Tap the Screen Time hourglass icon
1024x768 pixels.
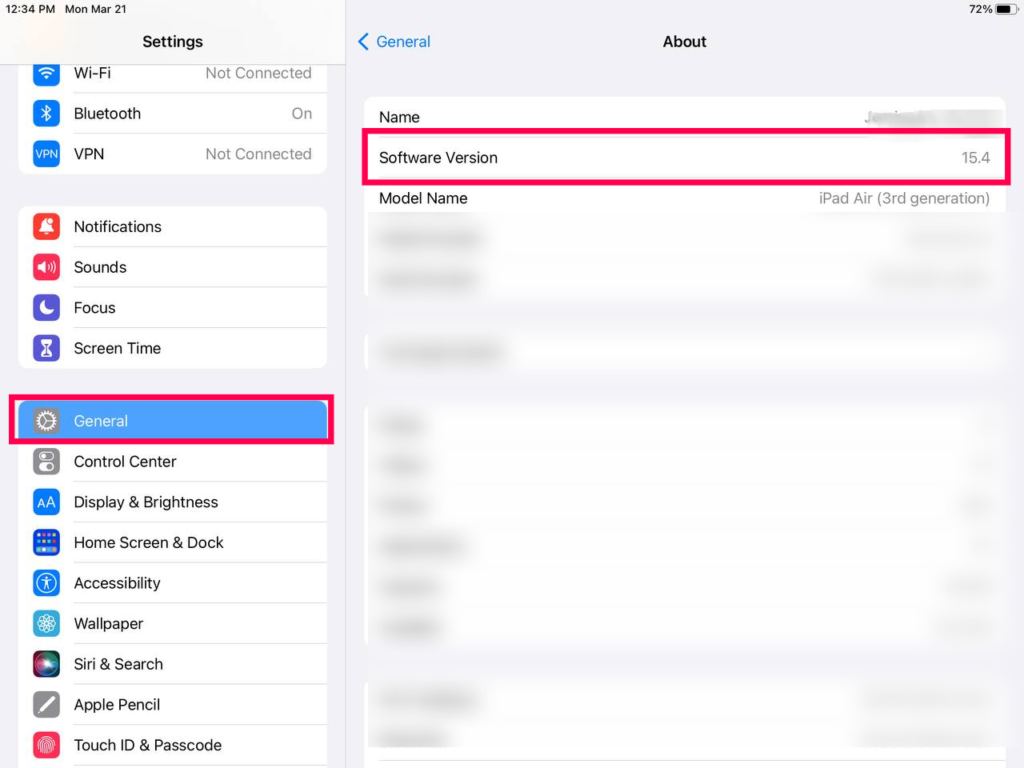pyautogui.click(x=46, y=348)
